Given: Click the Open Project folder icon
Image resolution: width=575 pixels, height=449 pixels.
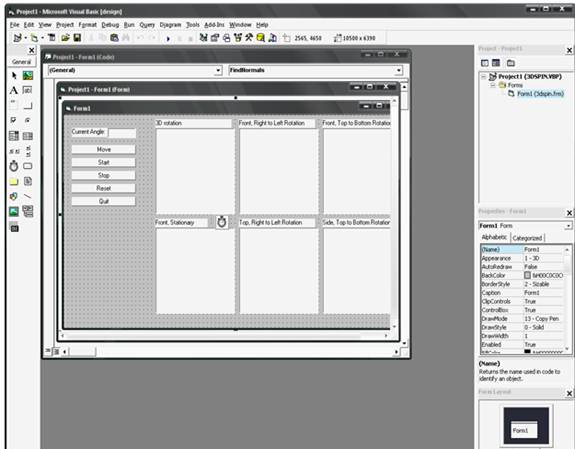Looking at the screenshot, I should coord(65,38).
